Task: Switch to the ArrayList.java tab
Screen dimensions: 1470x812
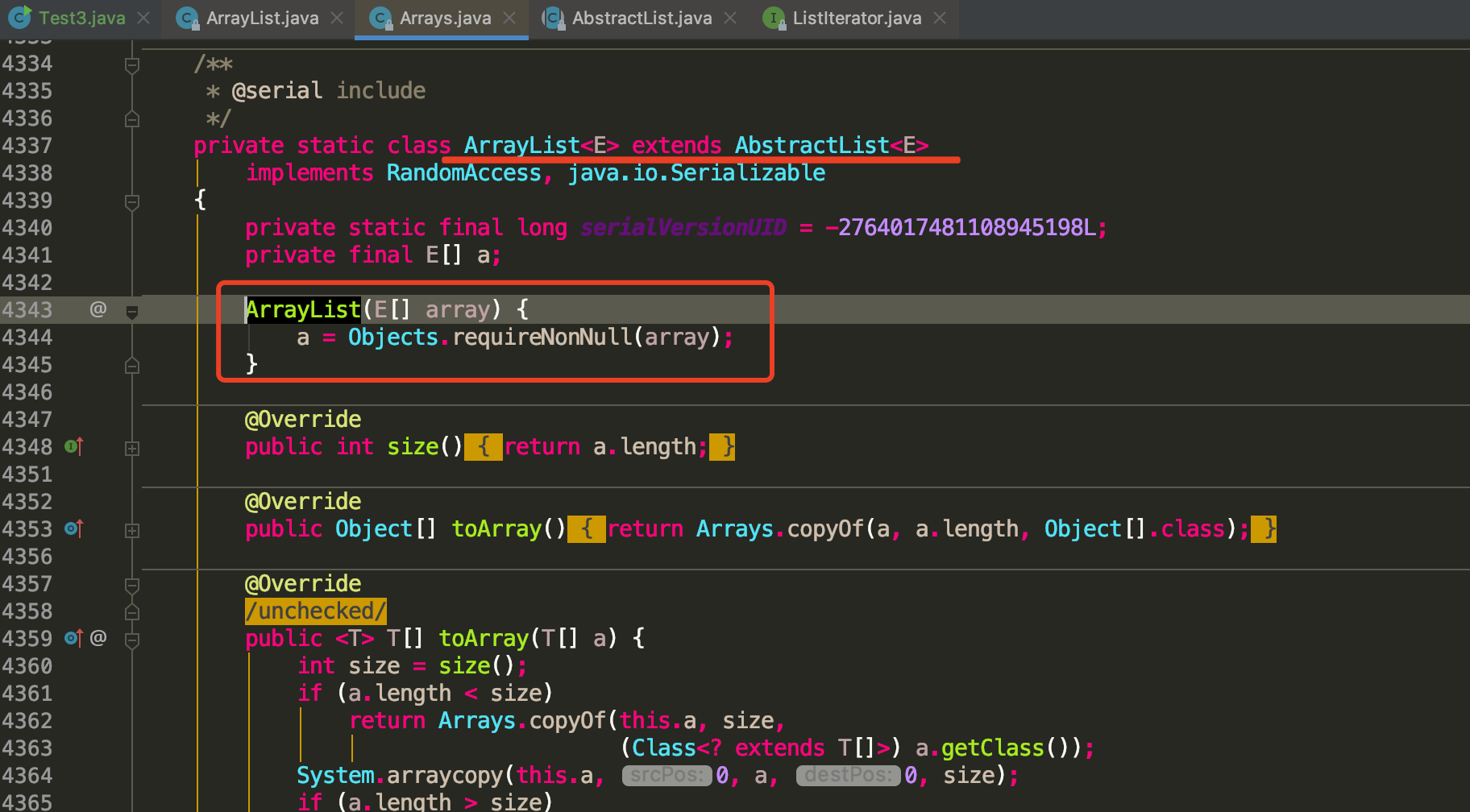Action: coord(262,18)
